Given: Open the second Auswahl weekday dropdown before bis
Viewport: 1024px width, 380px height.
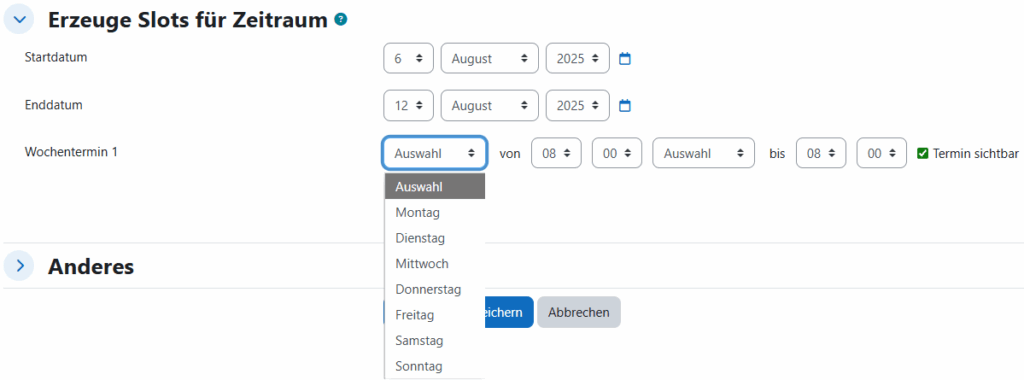Looking at the screenshot, I should (x=703, y=153).
